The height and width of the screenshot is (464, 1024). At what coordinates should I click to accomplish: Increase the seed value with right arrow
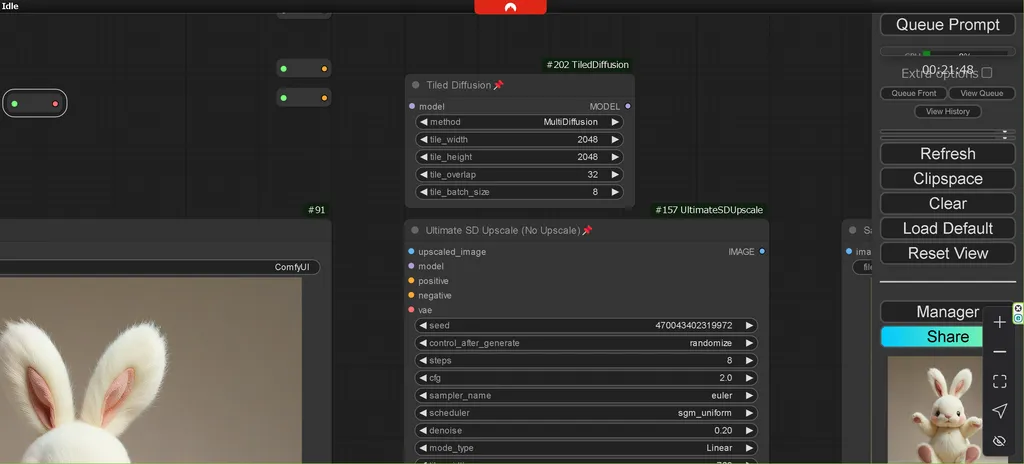click(749, 325)
